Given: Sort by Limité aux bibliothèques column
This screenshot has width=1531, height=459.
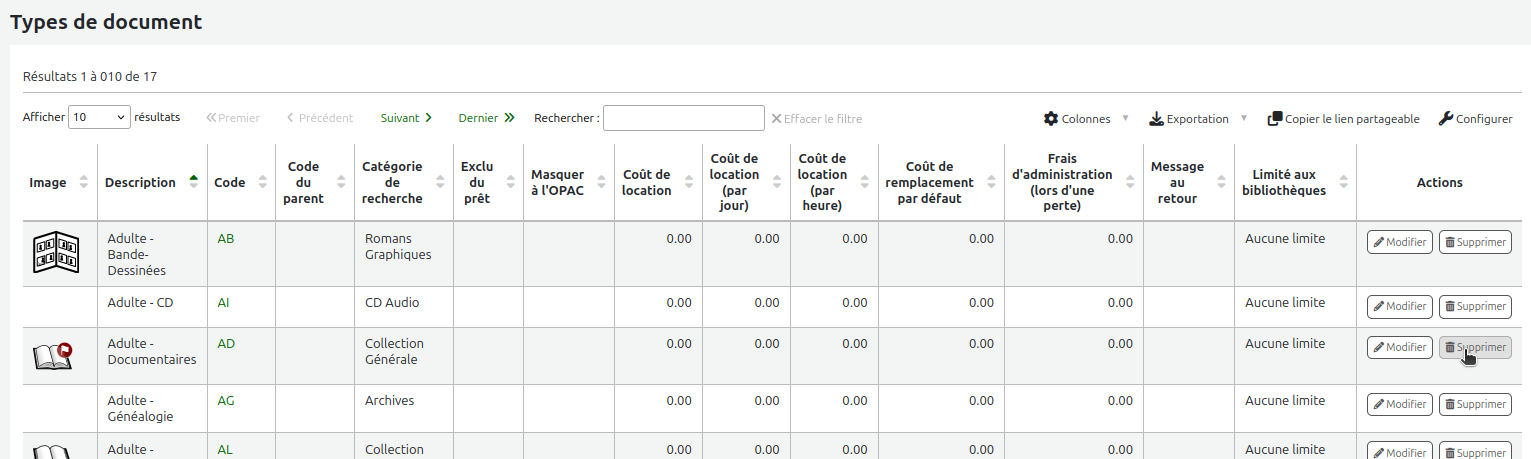Looking at the screenshot, I should click(x=1296, y=182).
